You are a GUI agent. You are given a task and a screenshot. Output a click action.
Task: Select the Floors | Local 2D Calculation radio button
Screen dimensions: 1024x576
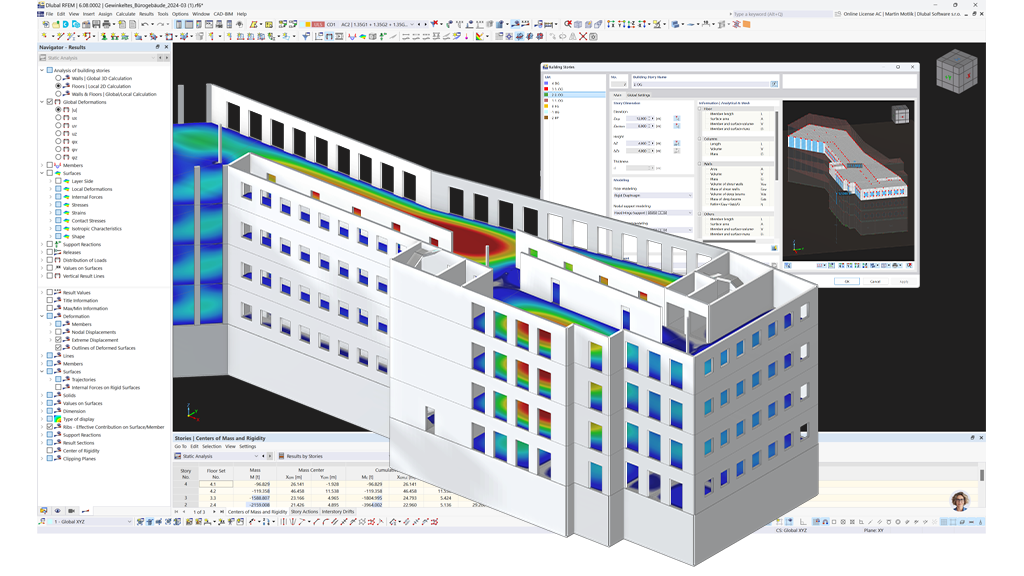(x=57, y=87)
